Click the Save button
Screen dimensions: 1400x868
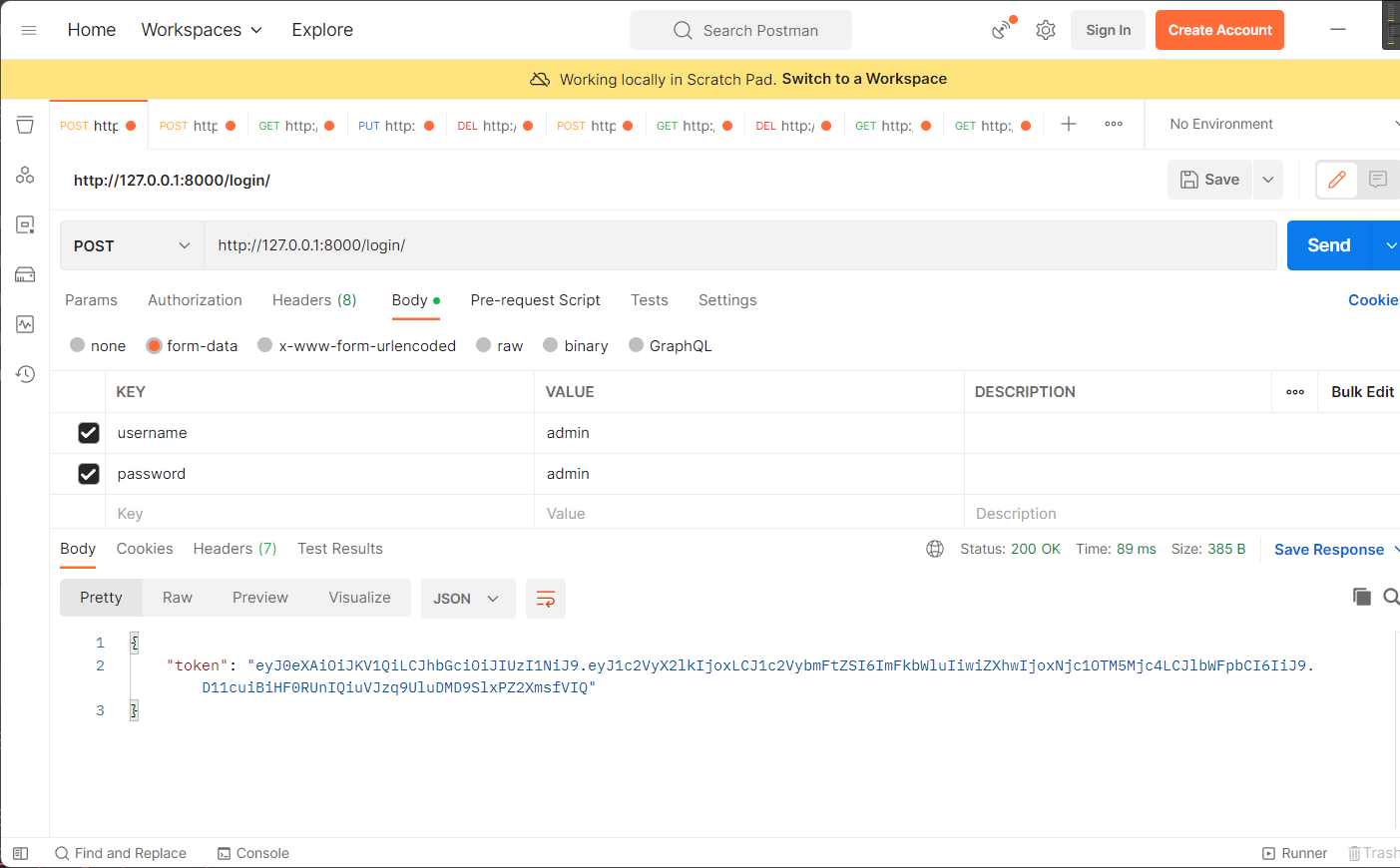(x=1209, y=180)
